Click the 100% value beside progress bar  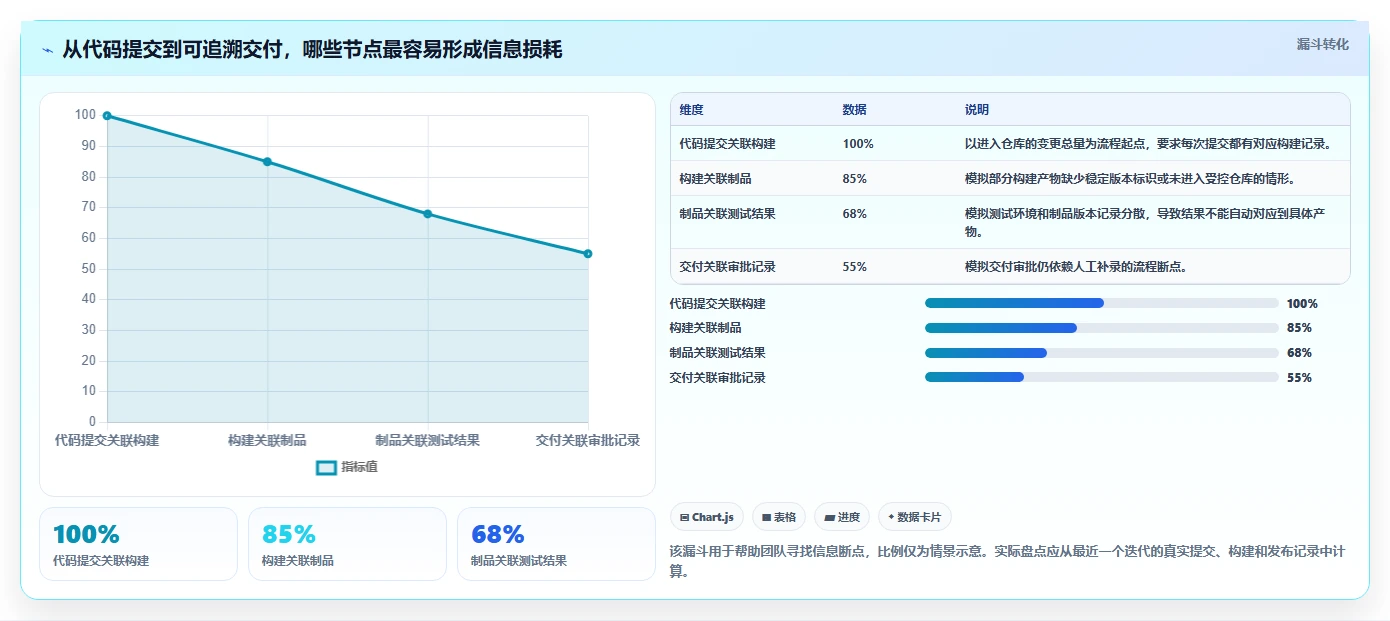pyautogui.click(x=1302, y=304)
